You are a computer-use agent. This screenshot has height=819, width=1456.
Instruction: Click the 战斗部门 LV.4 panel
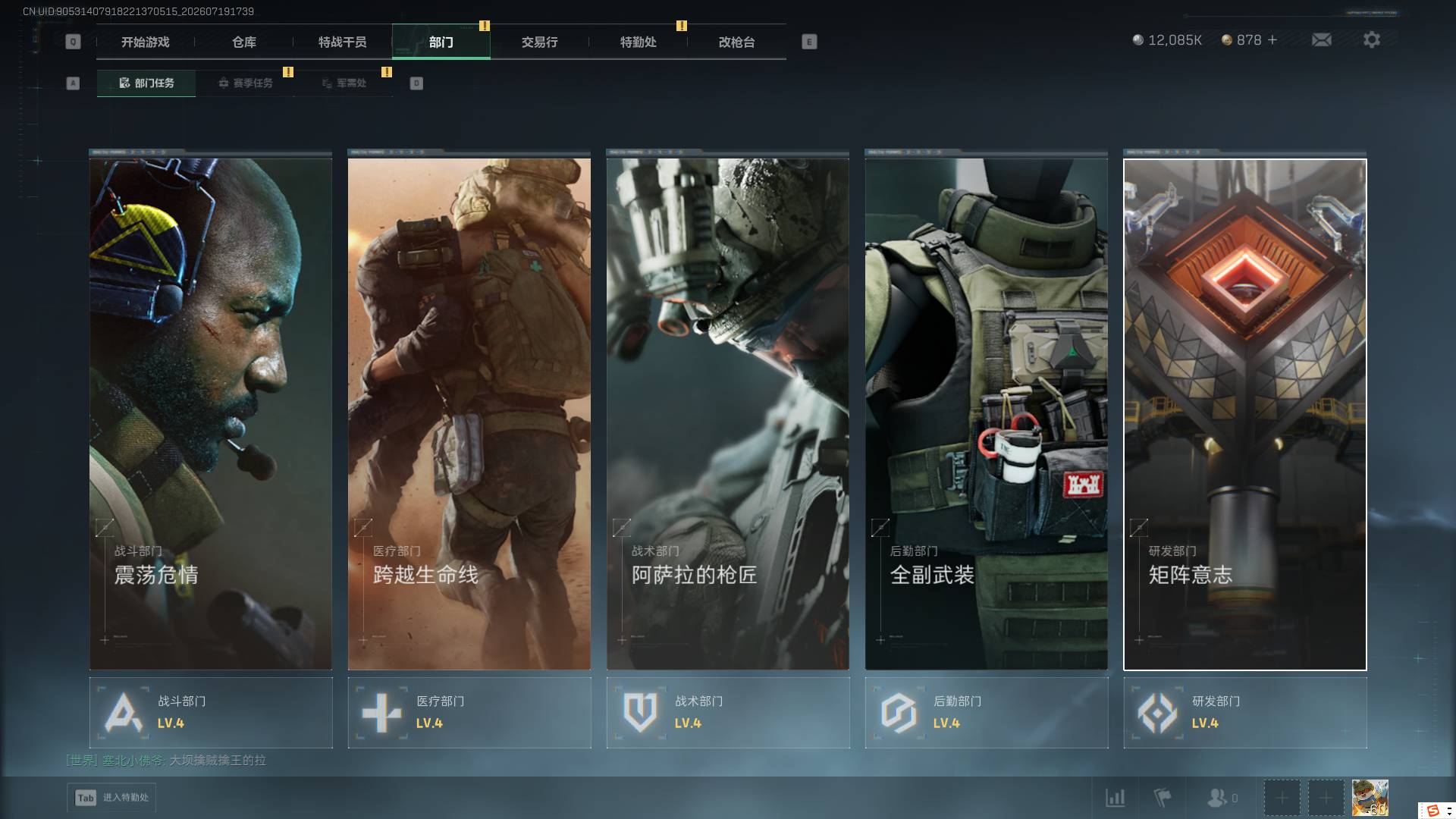click(211, 713)
